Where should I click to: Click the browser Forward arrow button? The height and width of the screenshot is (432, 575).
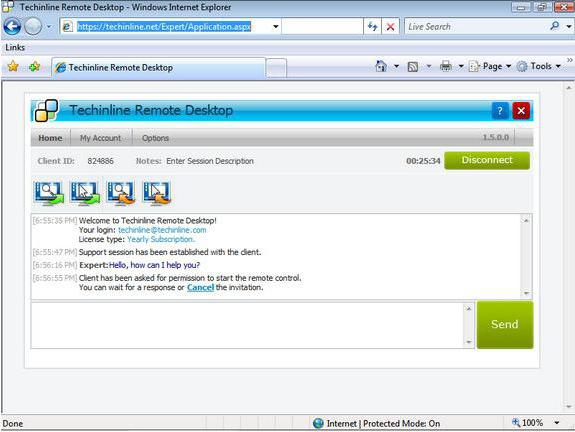(x=33, y=26)
